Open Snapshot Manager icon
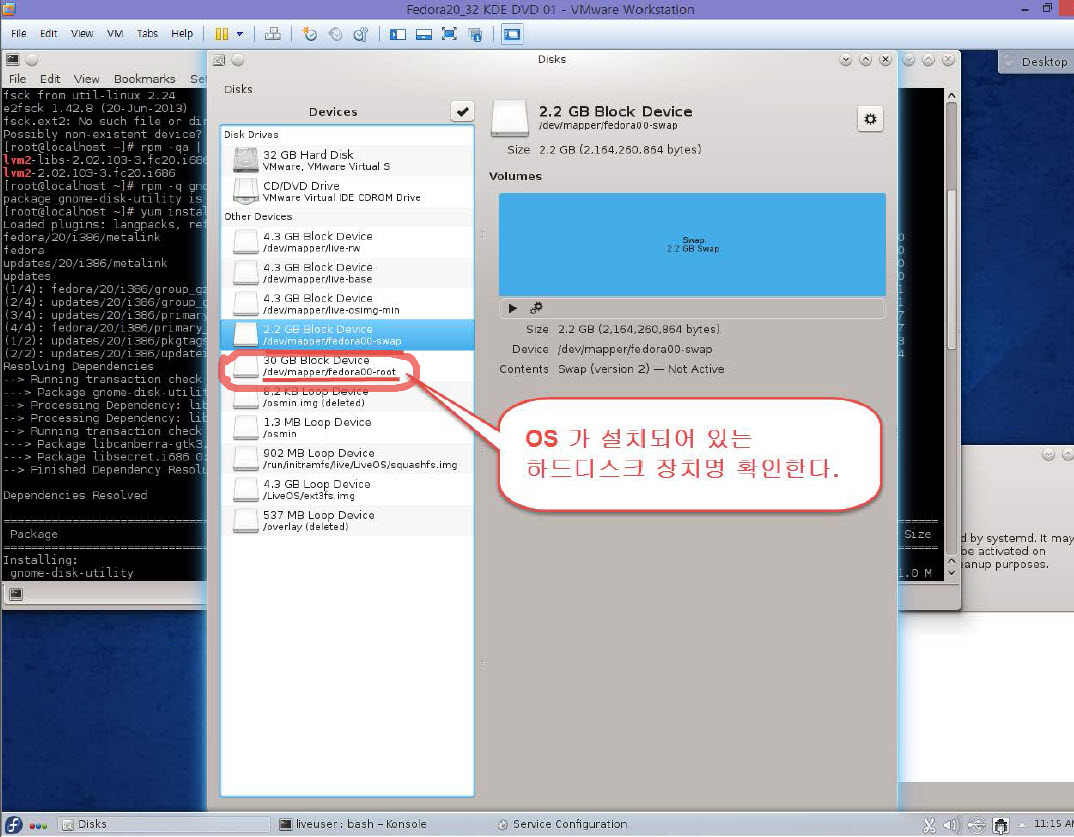The image size is (1074, 837). [x=361, y=34]
